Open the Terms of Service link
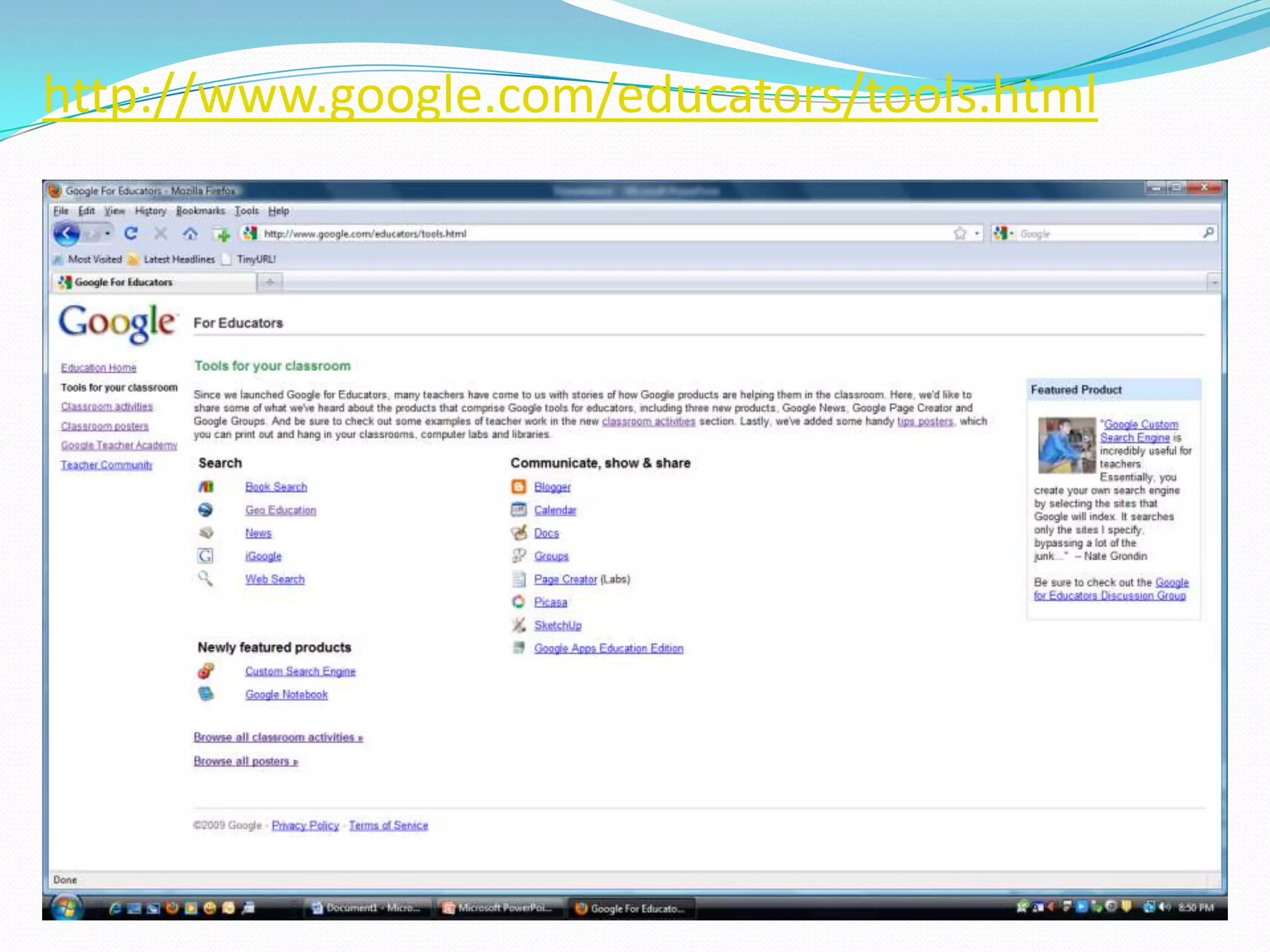Viewport: 1270px width, 952px height. coord(388,826)
